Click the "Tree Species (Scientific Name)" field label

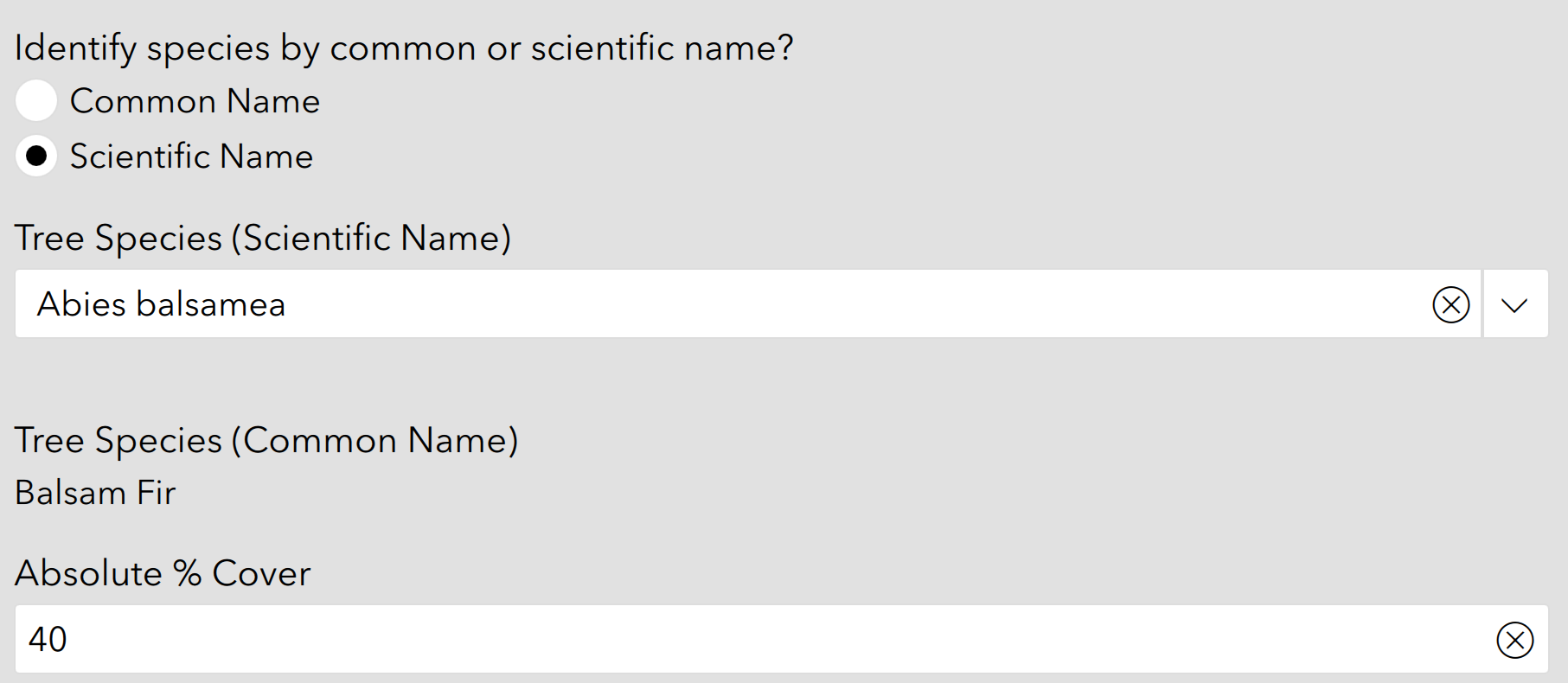click(263, 238)
